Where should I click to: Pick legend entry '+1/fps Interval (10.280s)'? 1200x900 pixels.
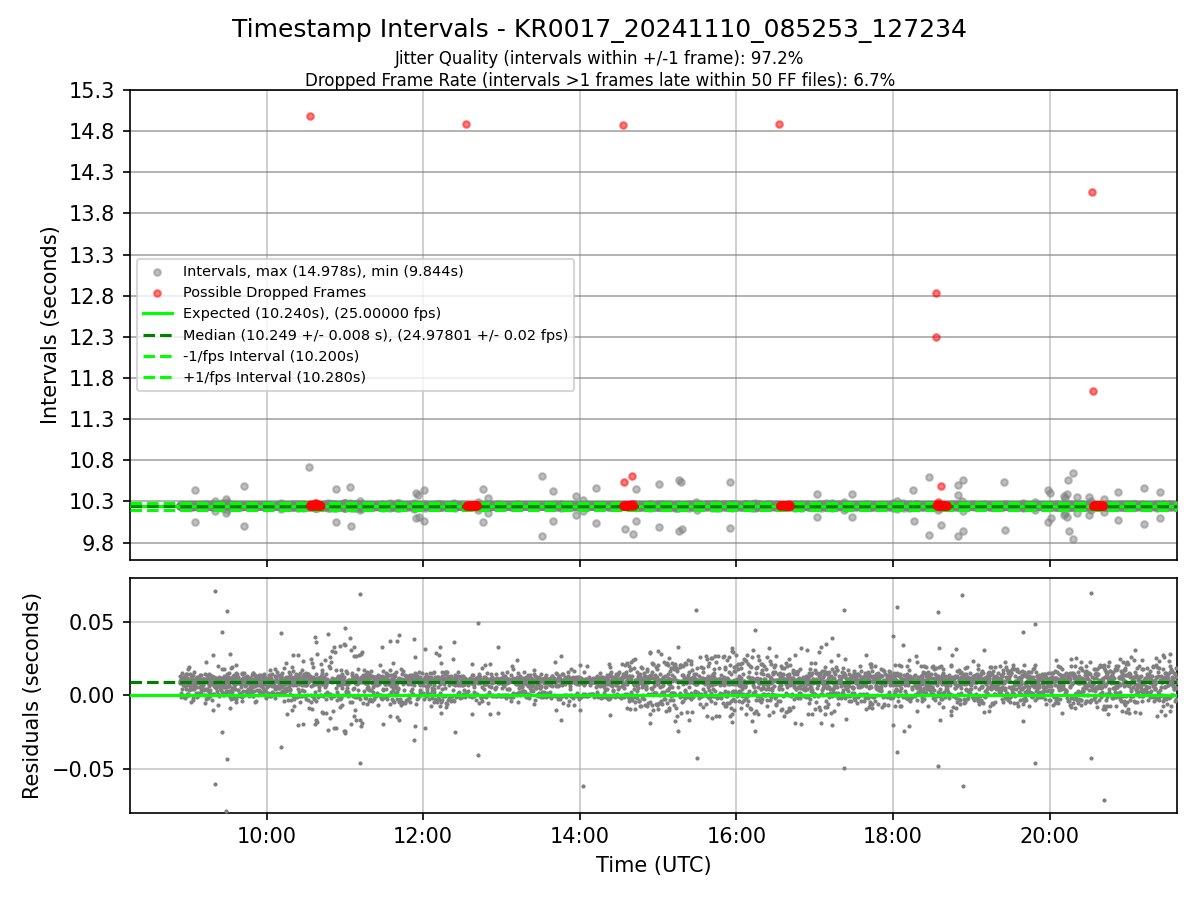pyautogui.click(x=274, y=377)
